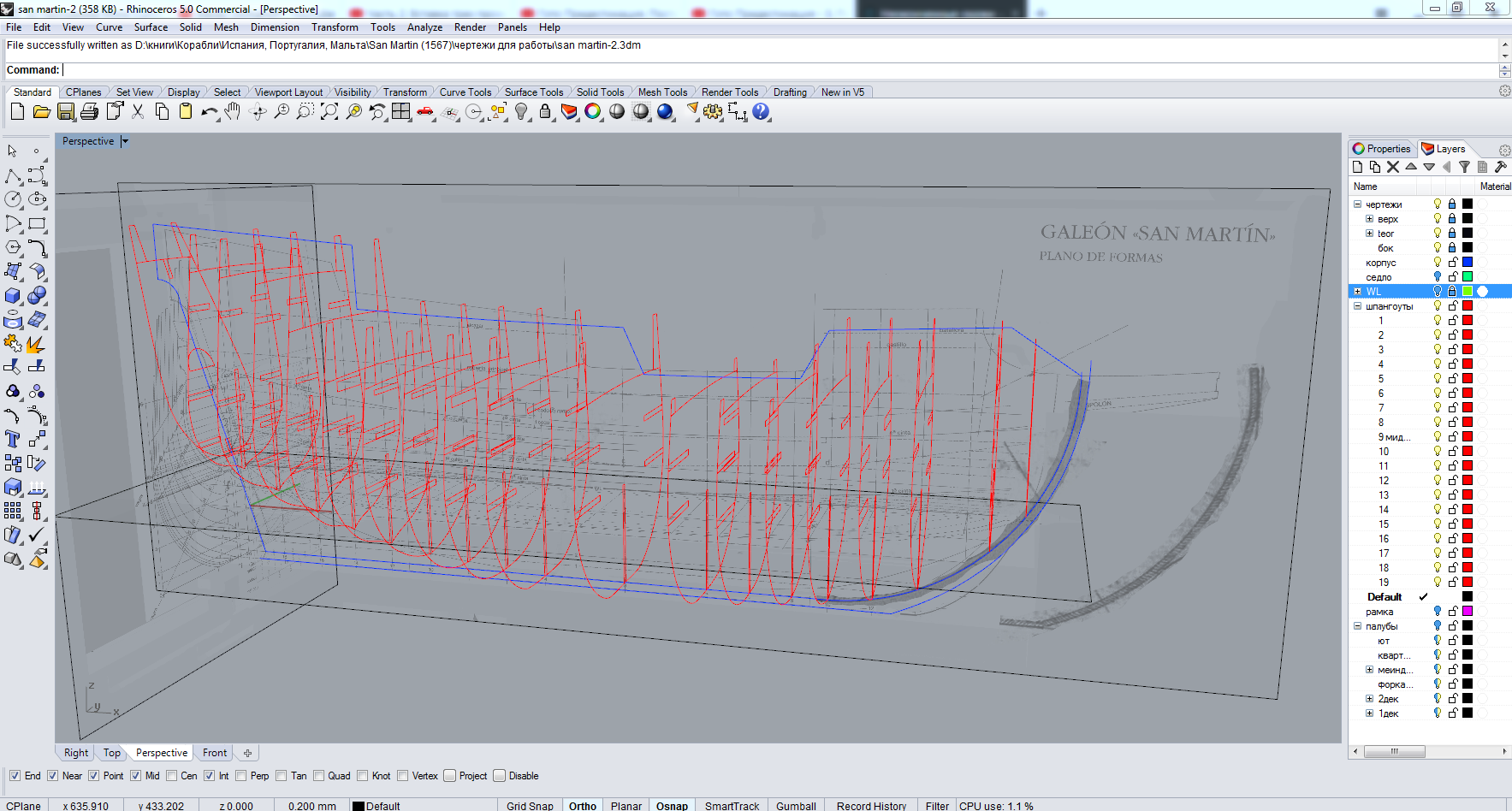Click the Zoom Extents icon

tap(329, 112)
